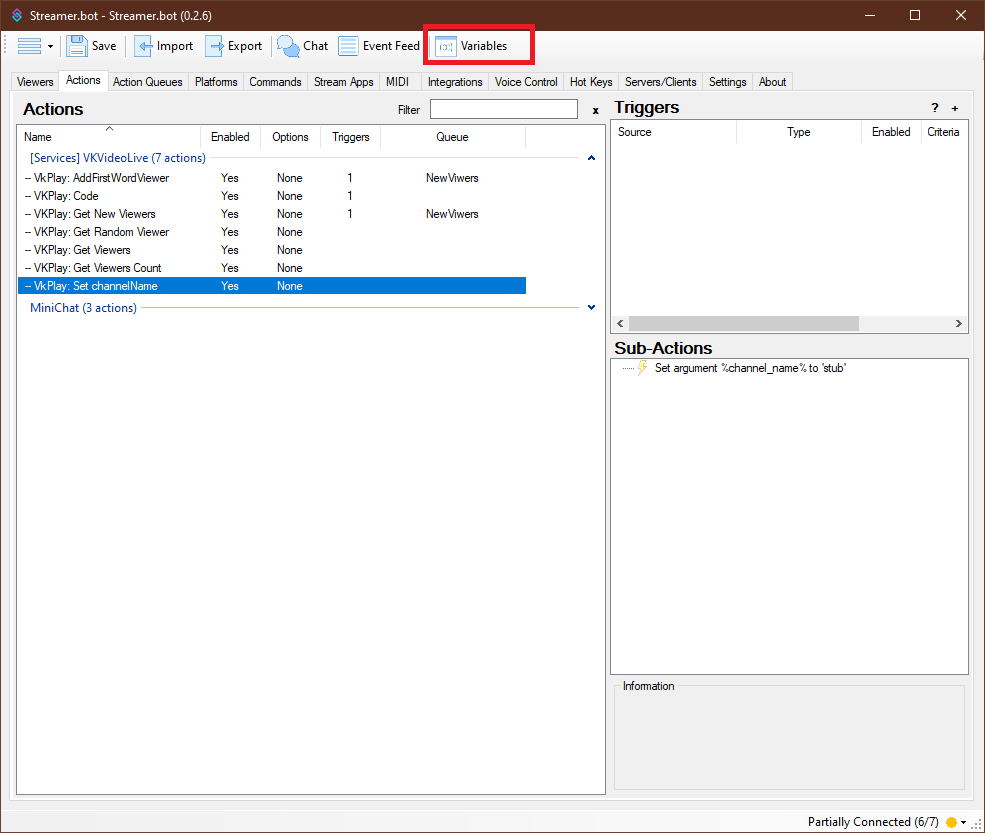The width and height of the screenshot is (985, 833).
Task: Add a trigger with the plus button
Action: 955,109
